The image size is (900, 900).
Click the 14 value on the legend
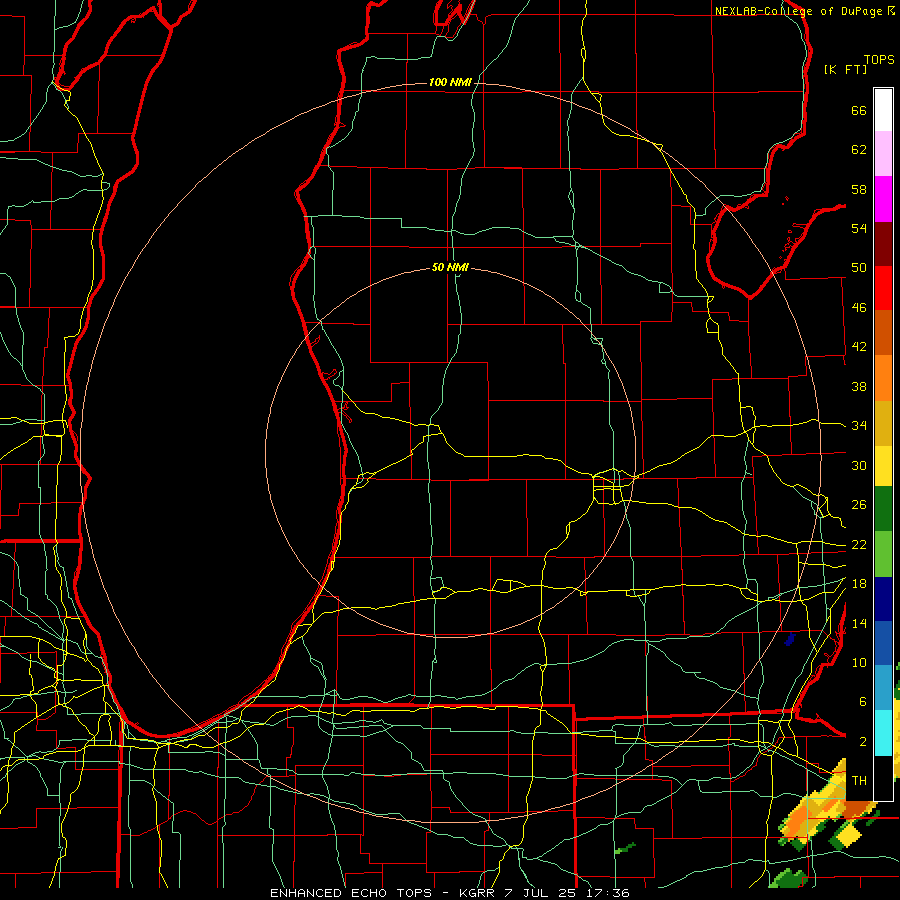tap(859, 623)
